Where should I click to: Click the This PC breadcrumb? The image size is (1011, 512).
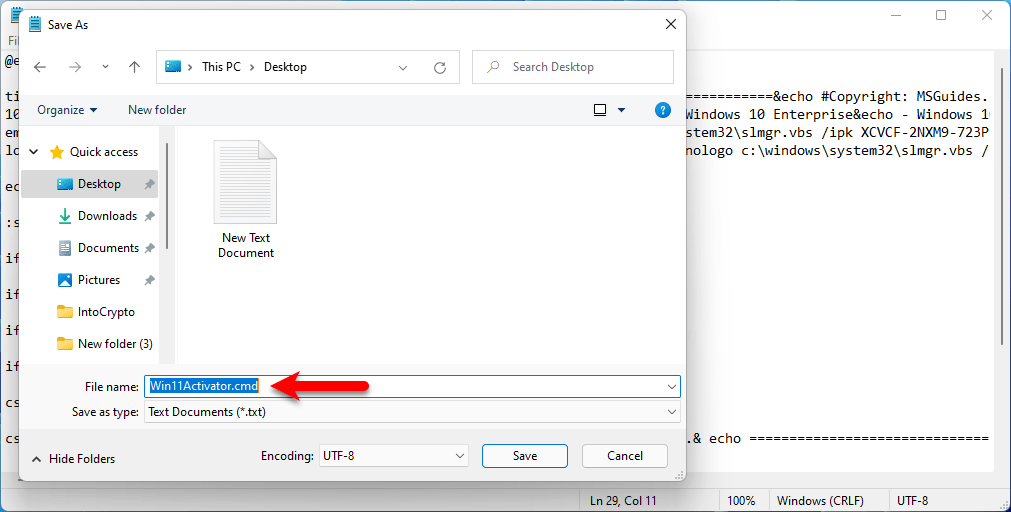point(221,67)
